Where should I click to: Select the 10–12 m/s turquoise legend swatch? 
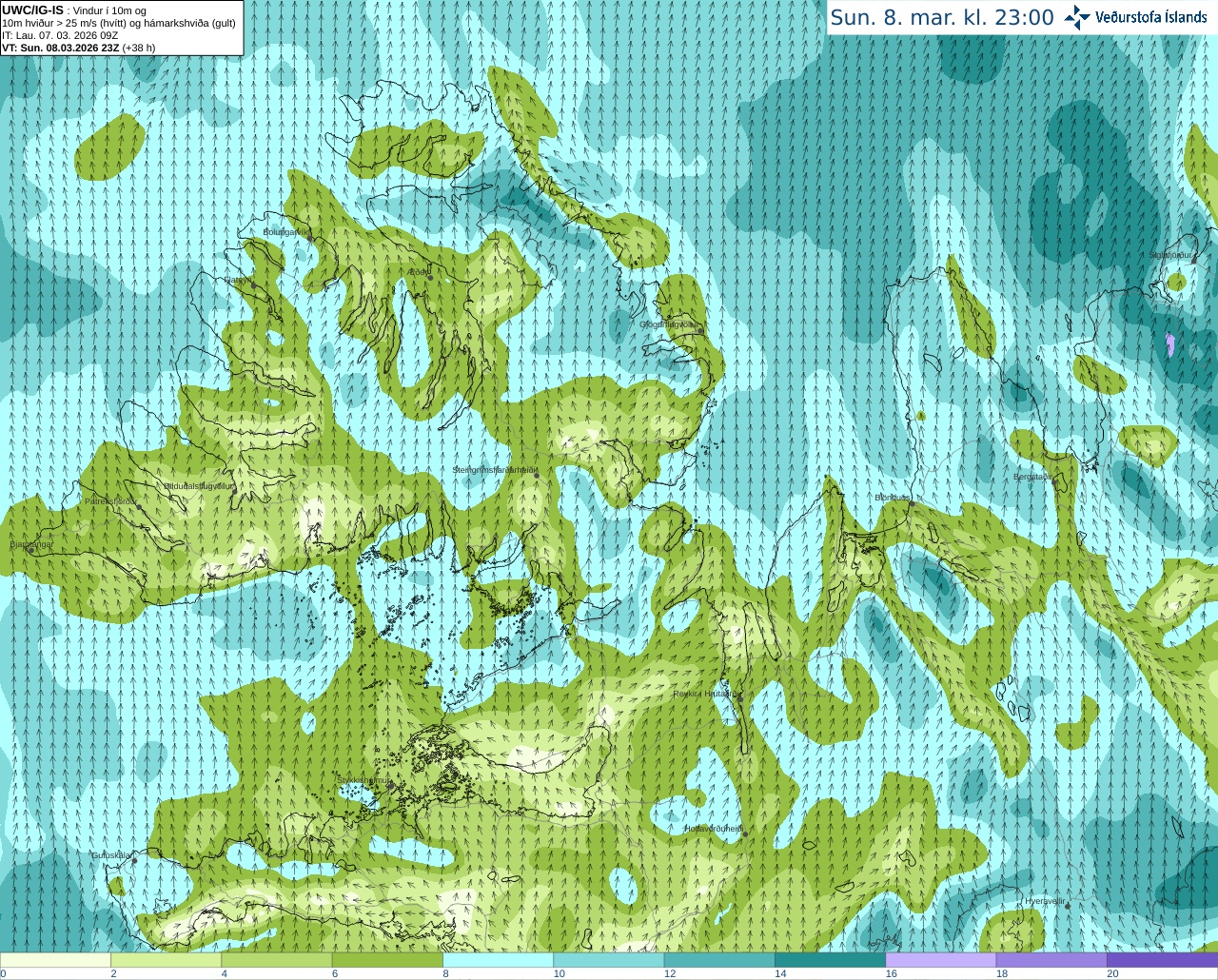click(608, 960)
